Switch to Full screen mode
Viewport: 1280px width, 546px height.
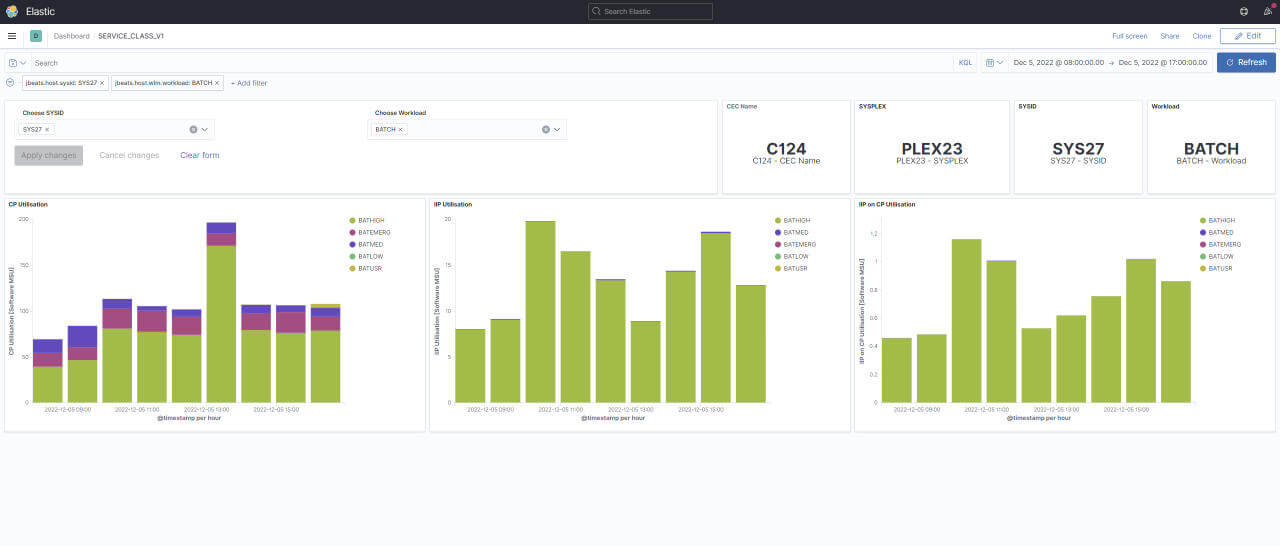tap(1129, 36)
